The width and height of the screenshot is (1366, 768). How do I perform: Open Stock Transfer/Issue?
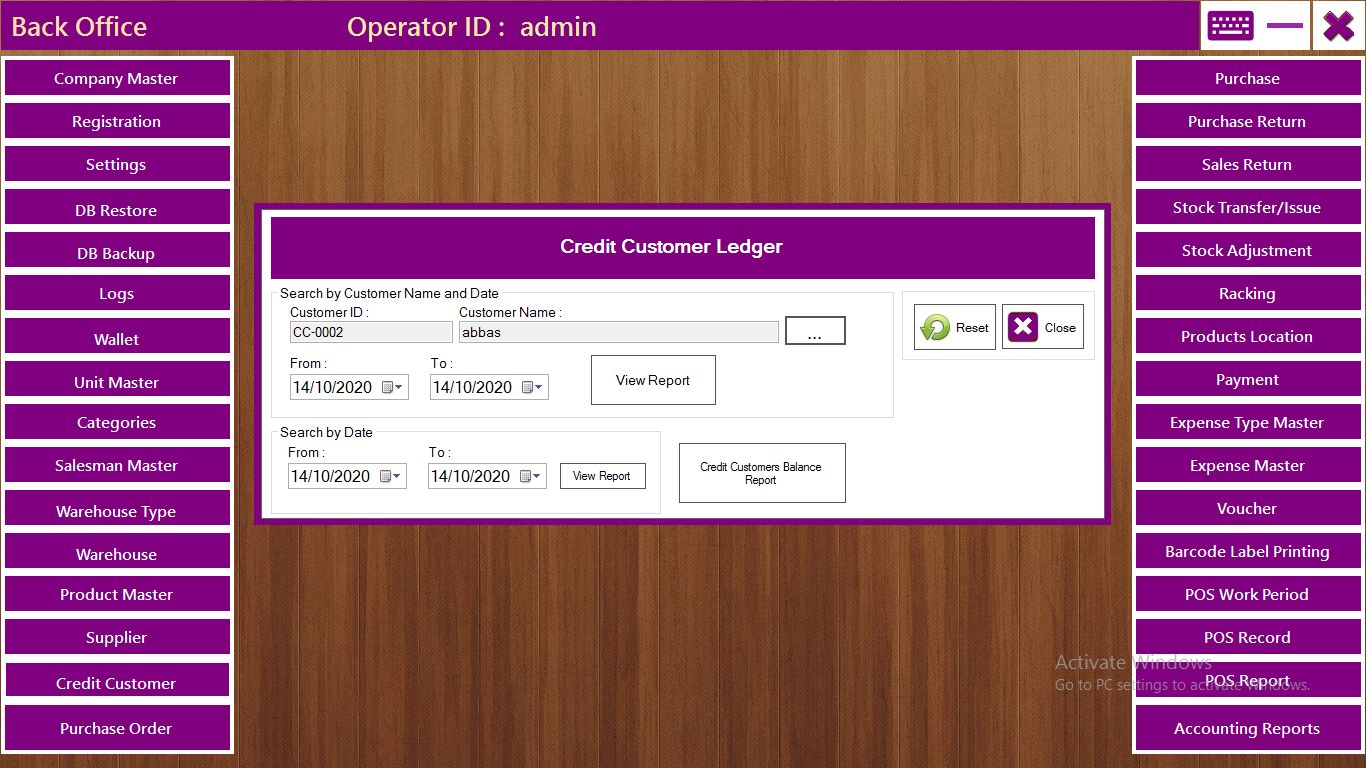(1247, 207)
